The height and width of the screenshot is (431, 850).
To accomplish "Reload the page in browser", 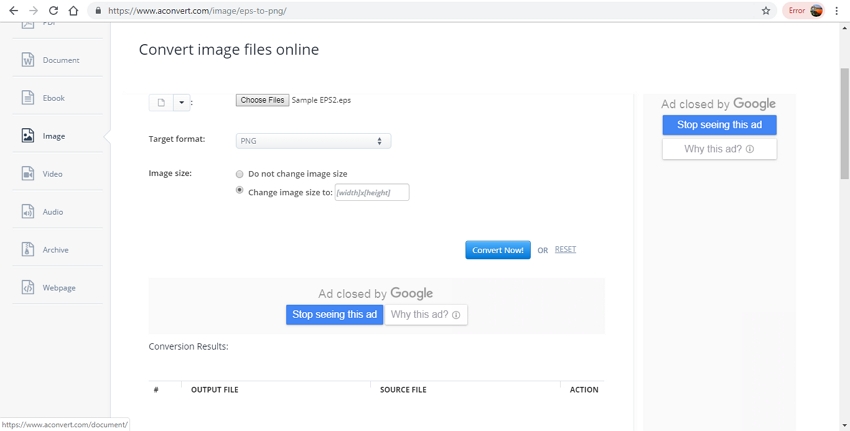I will pyautogui.click(x=53, y=11).
